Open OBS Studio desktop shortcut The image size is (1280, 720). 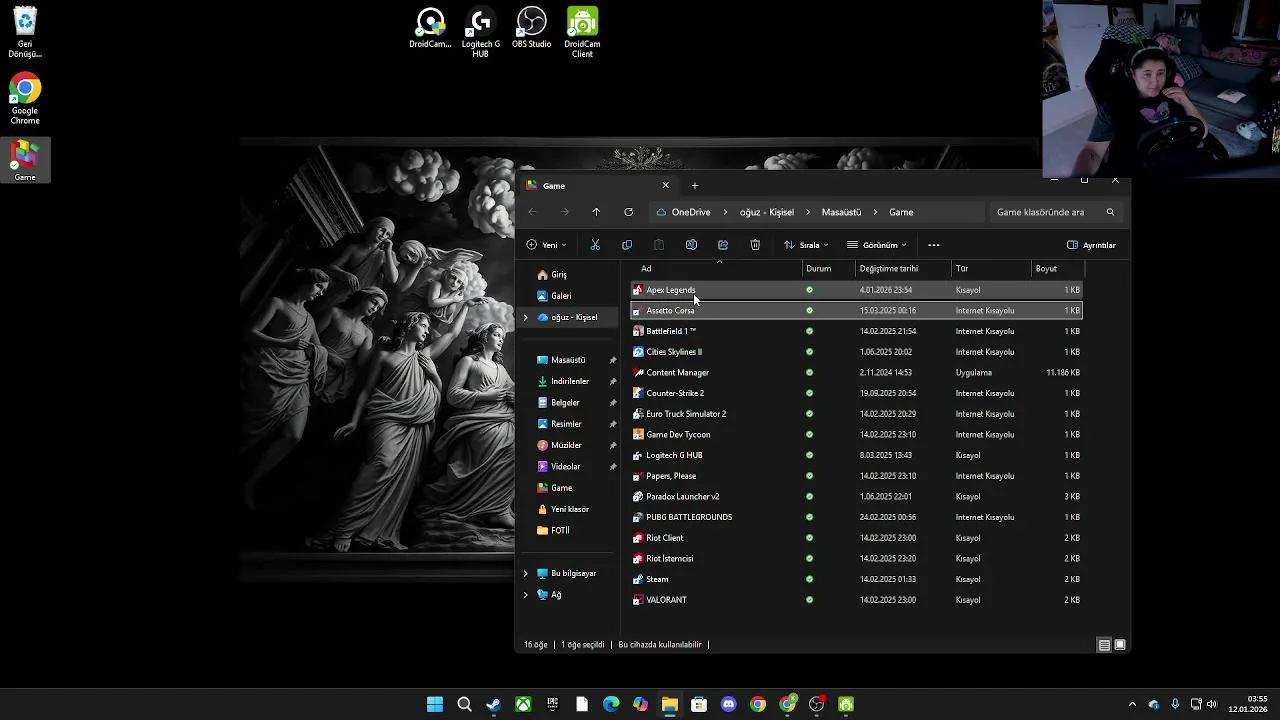point(531,28)
